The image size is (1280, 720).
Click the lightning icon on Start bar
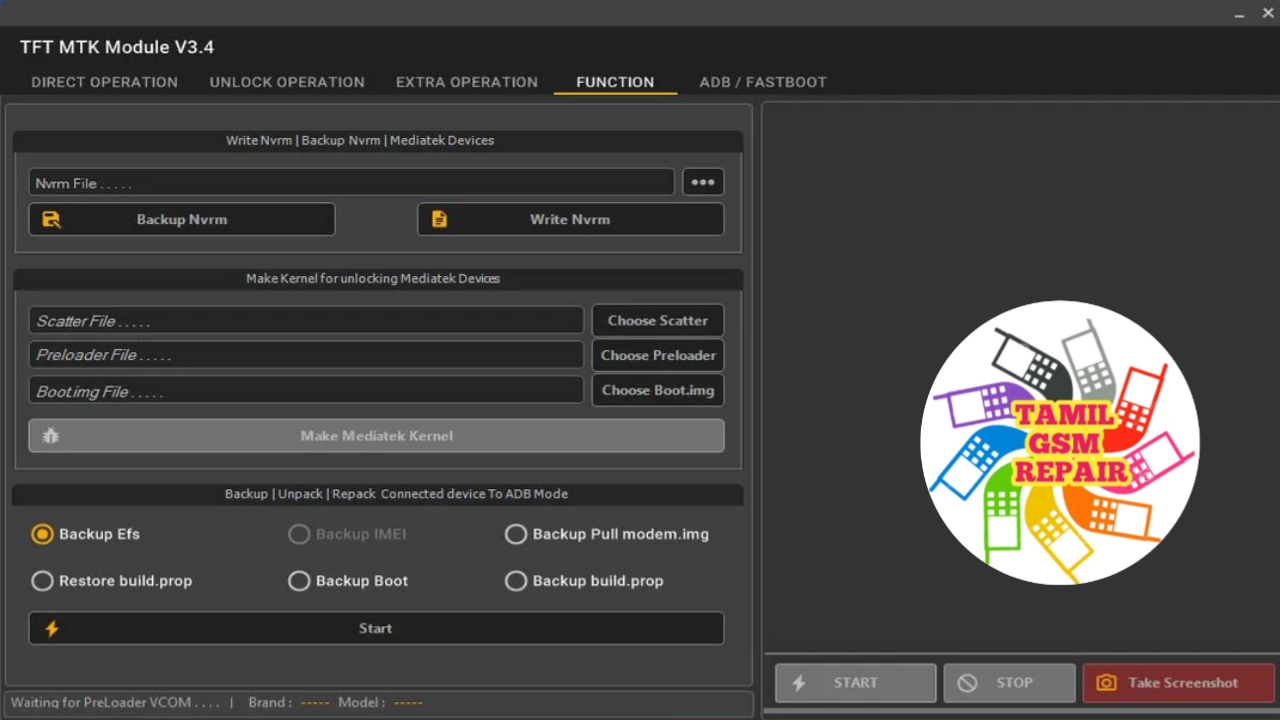(x=52, y=628)
